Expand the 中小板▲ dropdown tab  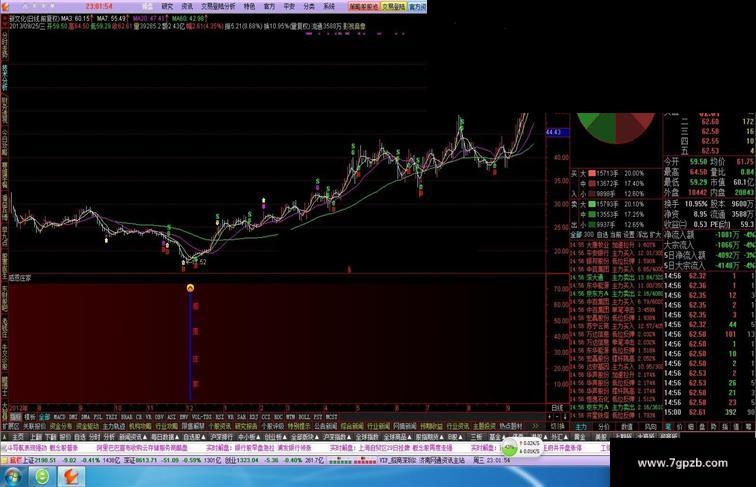249,437
